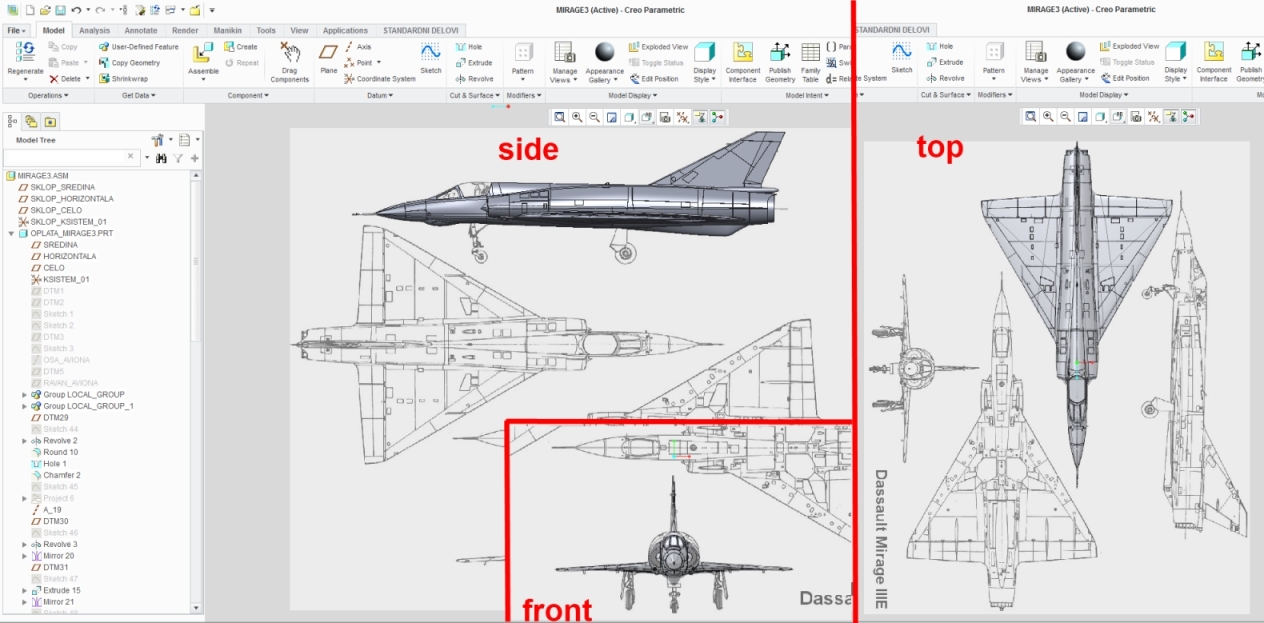This screenshot has width=1264, height=623.
Task: Toggle Exploded View in left window ribbon
Action: click(658, 47)
